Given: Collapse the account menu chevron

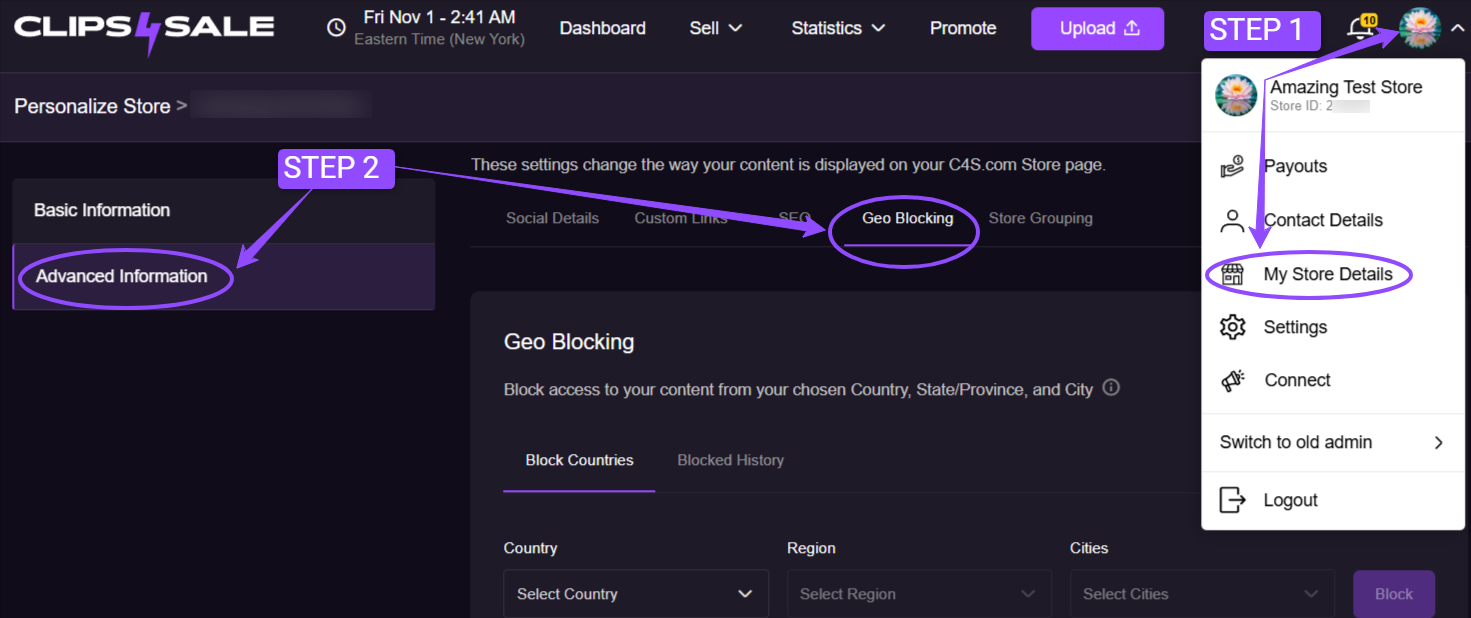Looking at the screenshot, I should pos(1455,28).
